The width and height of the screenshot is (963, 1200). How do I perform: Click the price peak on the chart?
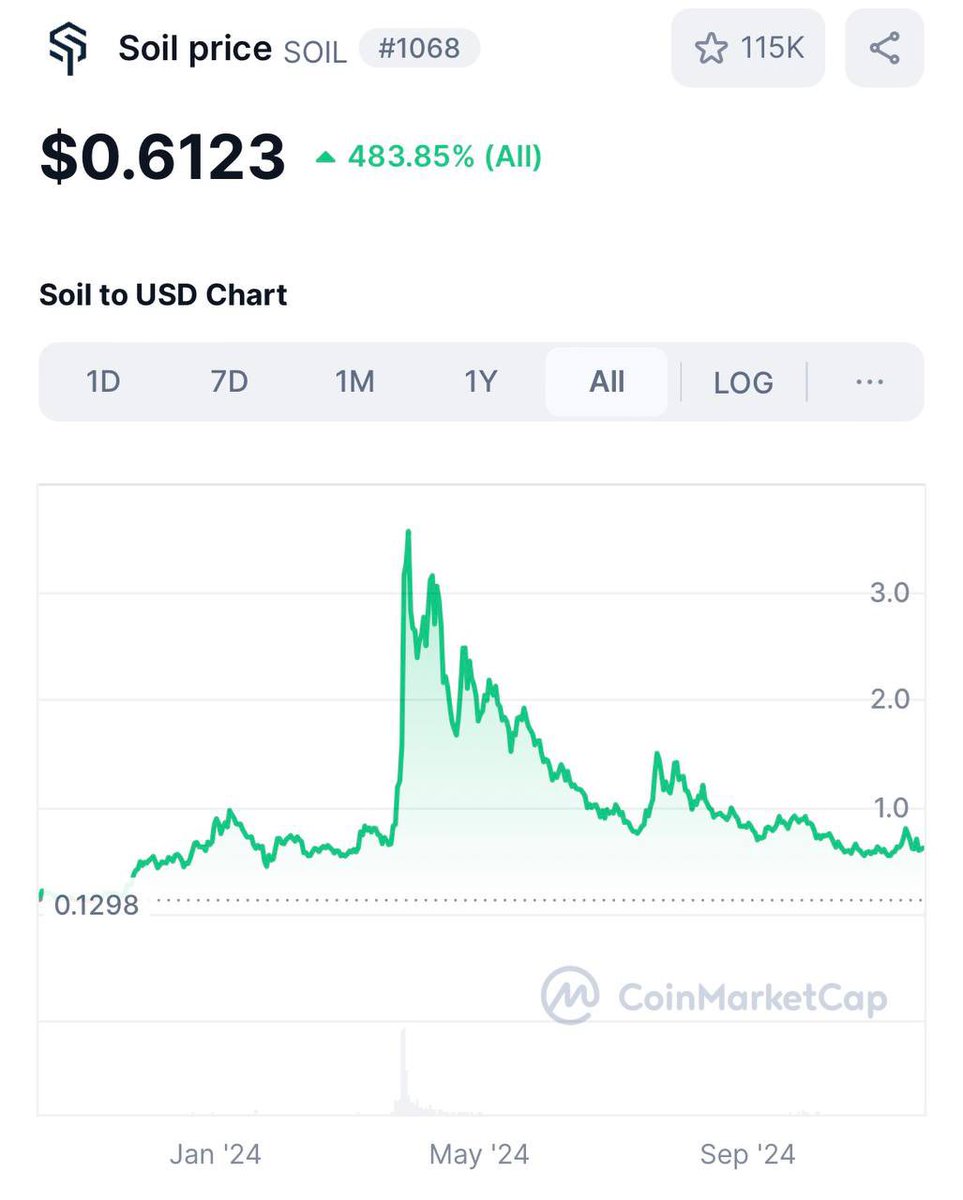[407, 533]
